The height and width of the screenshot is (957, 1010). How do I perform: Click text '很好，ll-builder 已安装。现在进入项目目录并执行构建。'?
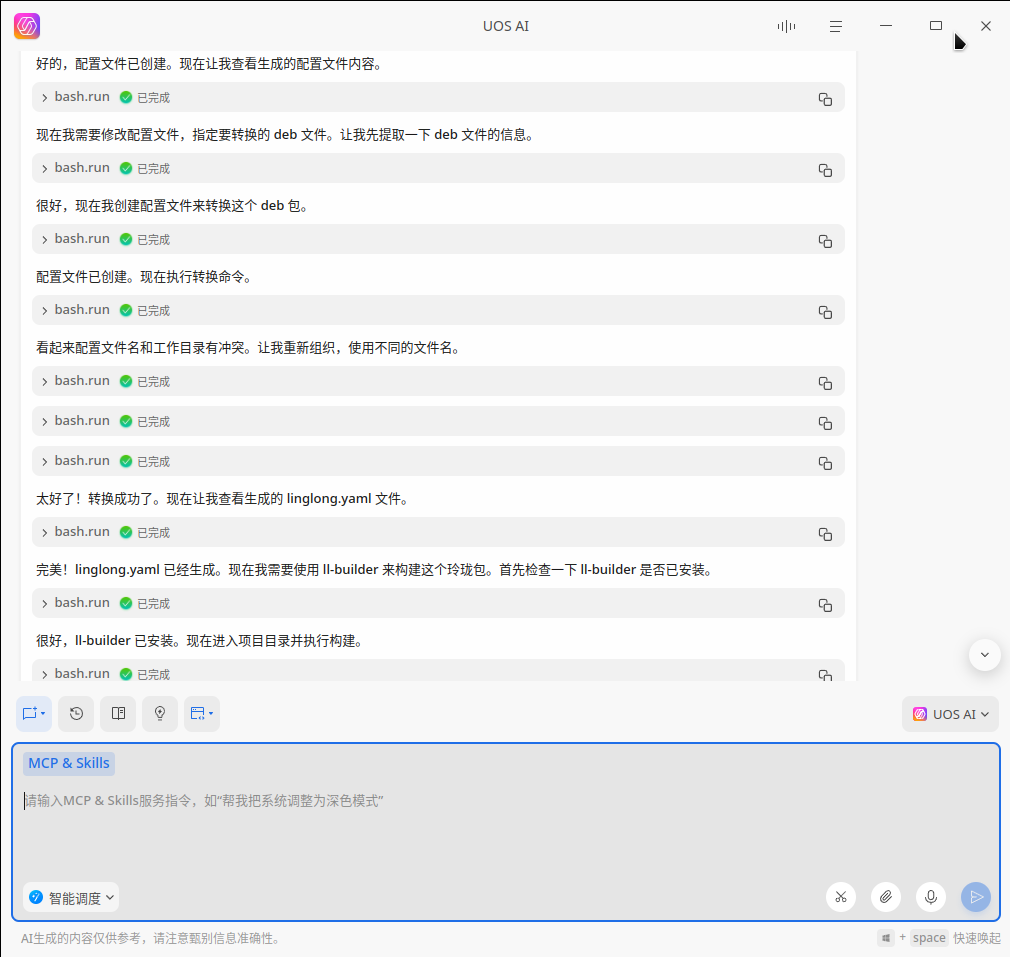click(201, 641)
